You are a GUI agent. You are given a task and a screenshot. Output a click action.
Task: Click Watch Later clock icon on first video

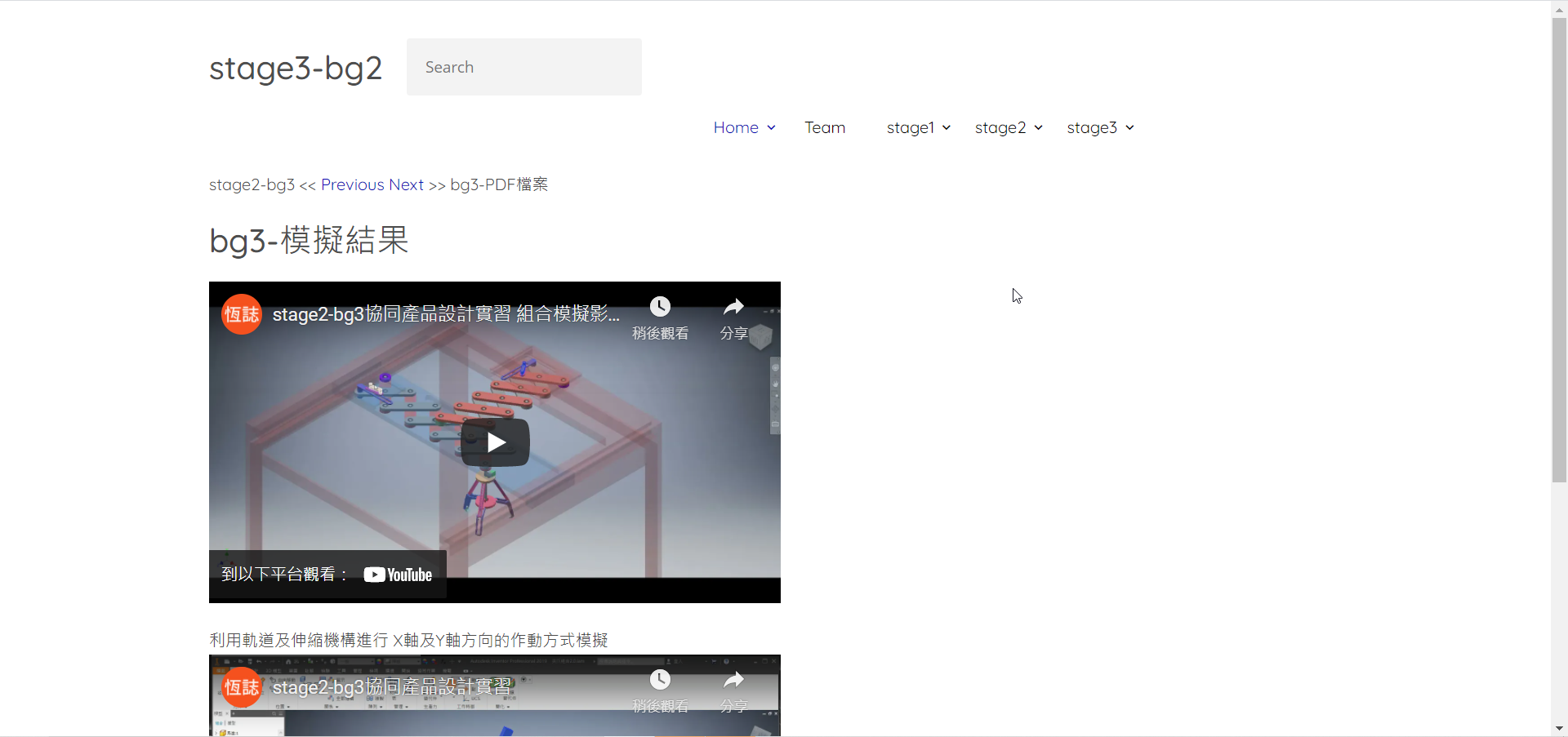[660, 307]
